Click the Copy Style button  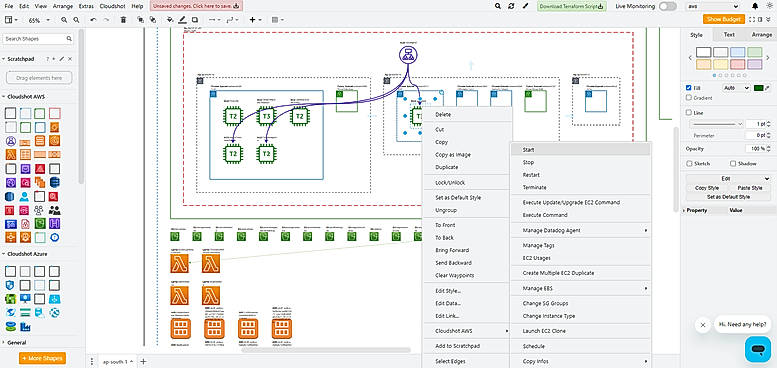coord(707,188)
